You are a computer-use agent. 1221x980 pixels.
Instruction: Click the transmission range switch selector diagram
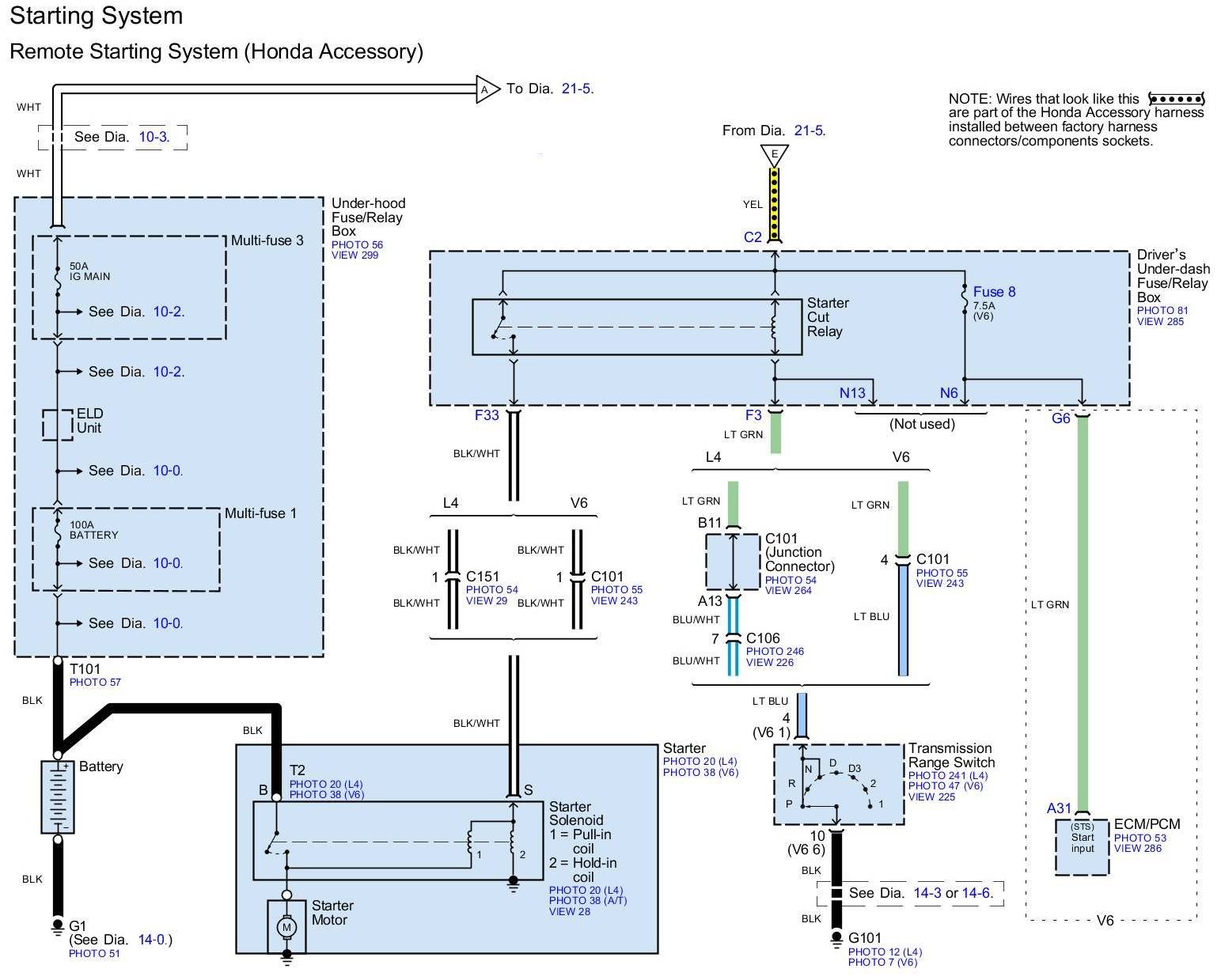coord(838,785)
